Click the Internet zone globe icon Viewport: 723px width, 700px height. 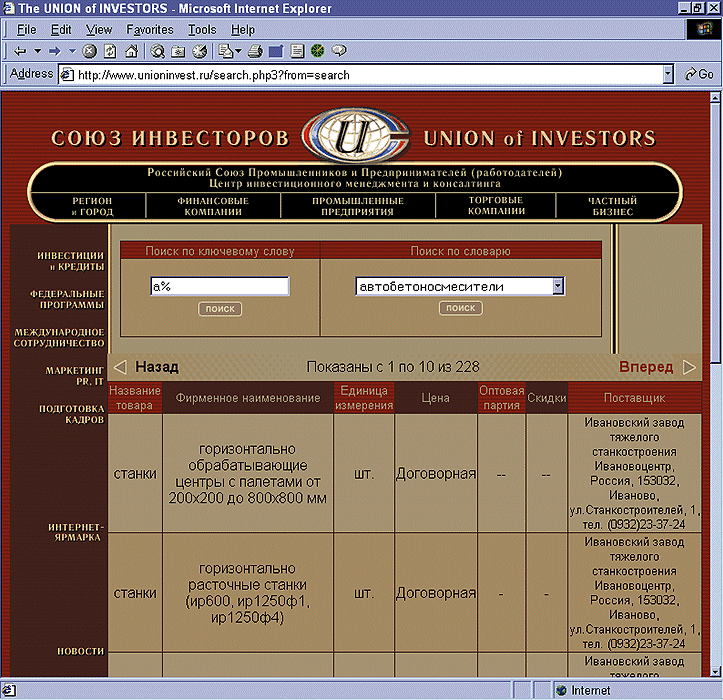coord(561,690)
